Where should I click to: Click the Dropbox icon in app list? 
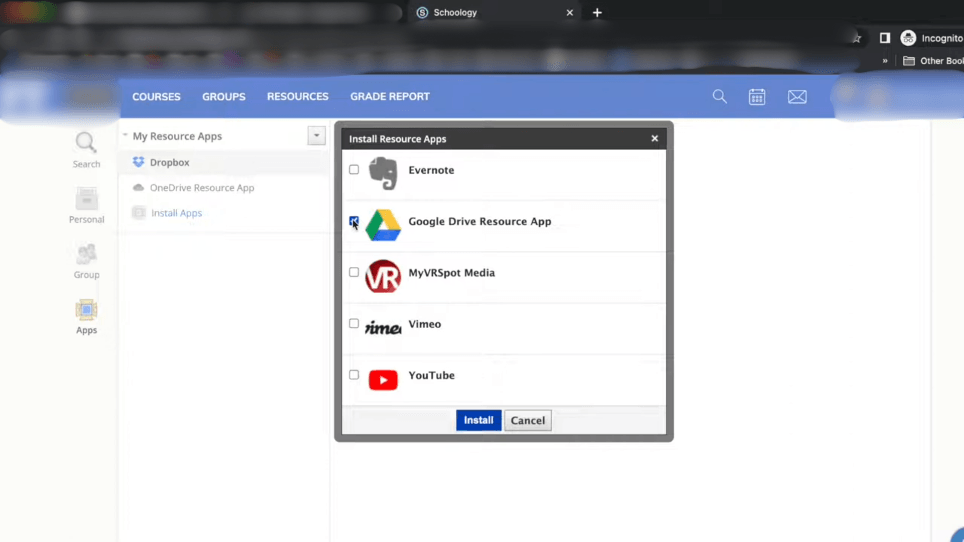138,162
